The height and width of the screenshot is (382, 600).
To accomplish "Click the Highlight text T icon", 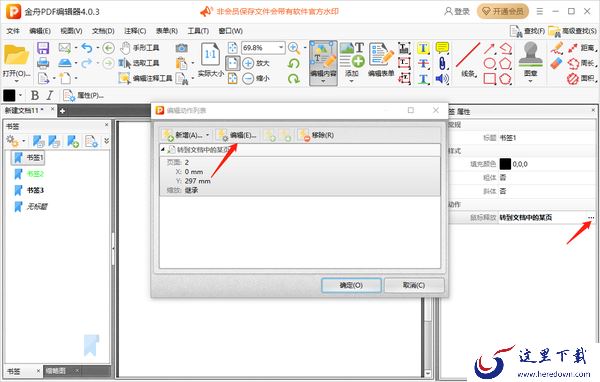I will 423,48.
